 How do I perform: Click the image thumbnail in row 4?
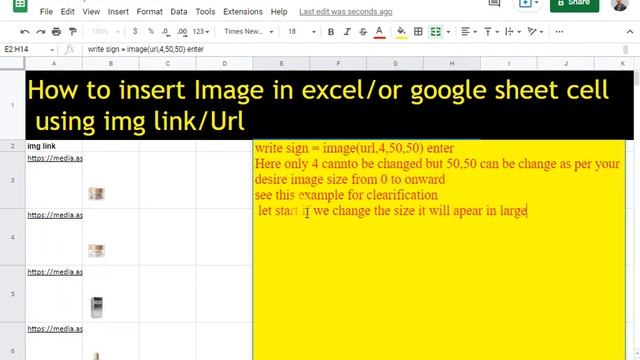point(96,251)
